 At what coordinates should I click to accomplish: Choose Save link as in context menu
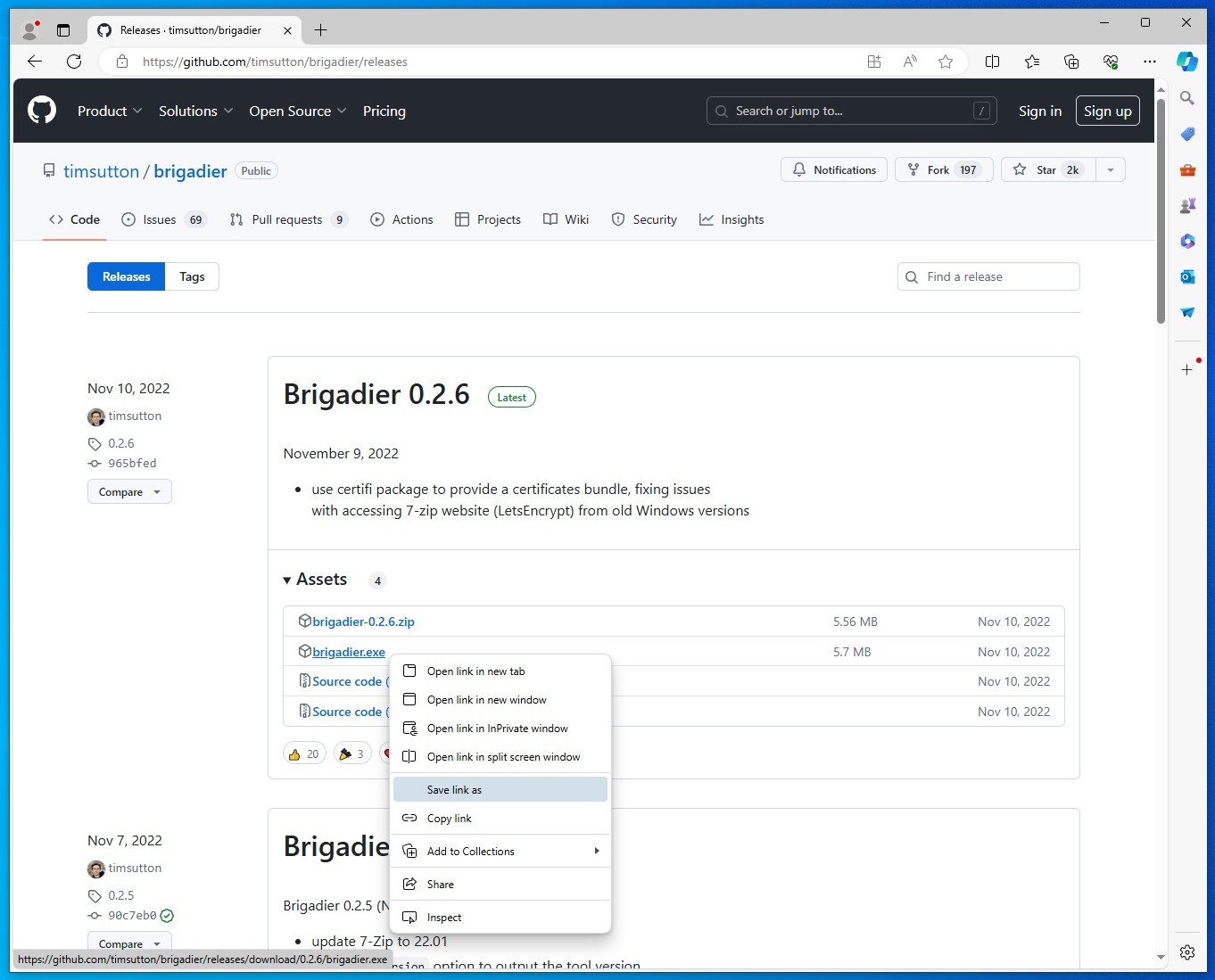pos(500,790)
